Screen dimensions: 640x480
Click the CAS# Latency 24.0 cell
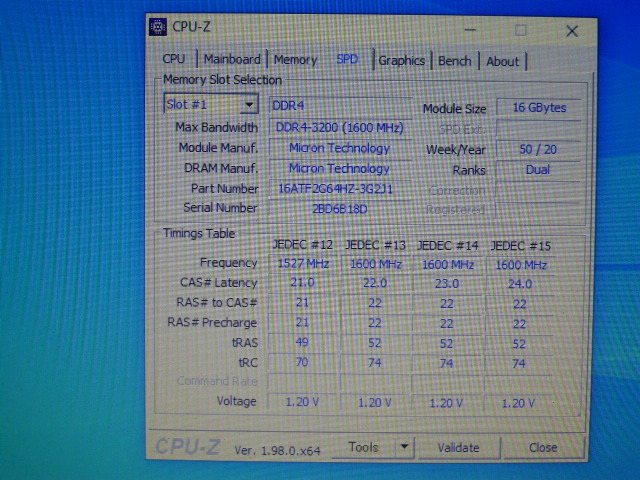(520, 284)
